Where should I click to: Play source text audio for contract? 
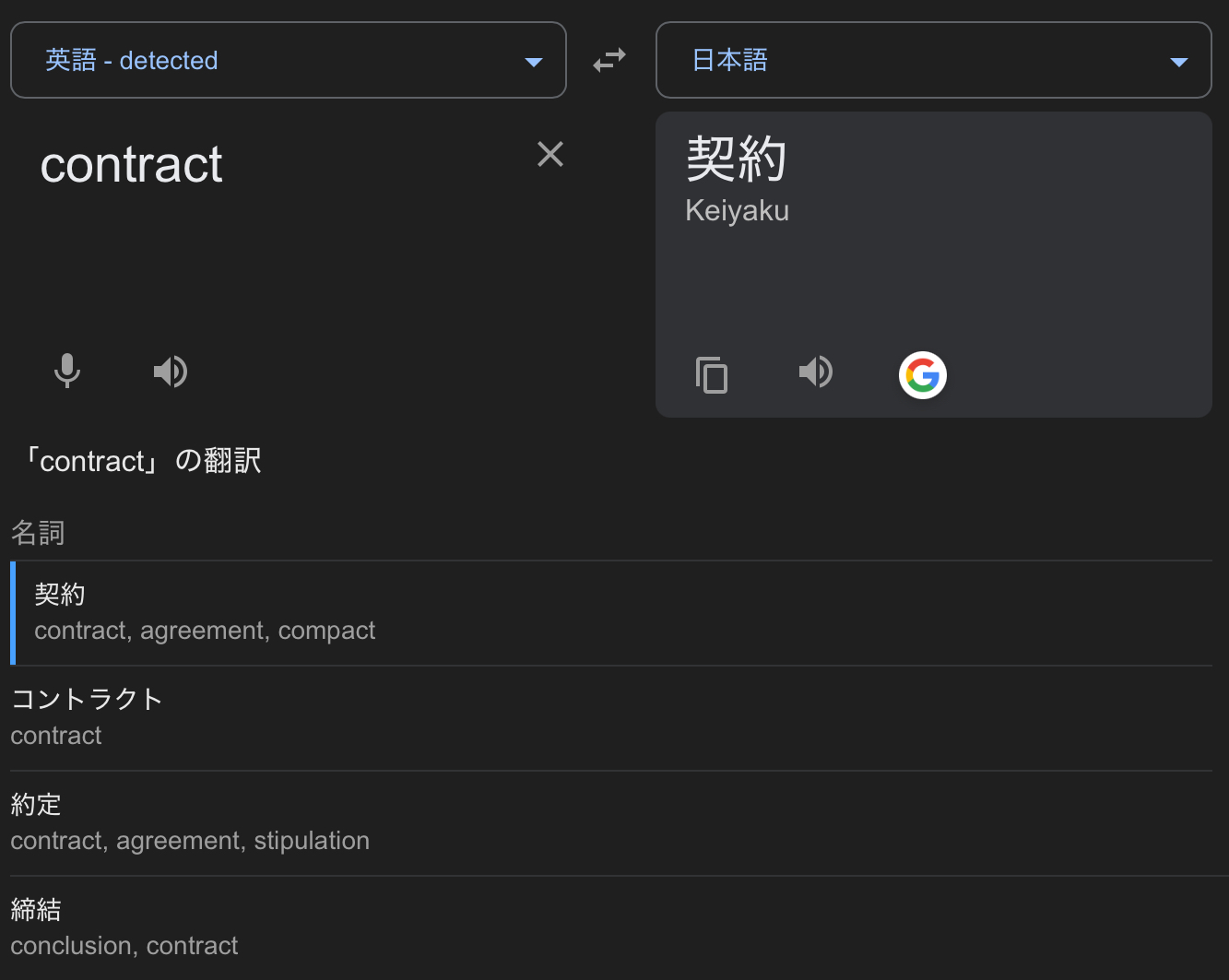coord(171,372)
